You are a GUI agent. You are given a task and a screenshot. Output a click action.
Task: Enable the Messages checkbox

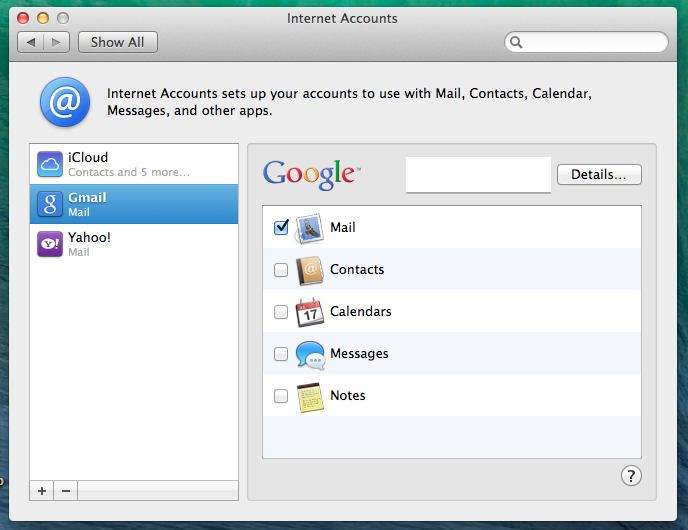[x=281, y=354]
